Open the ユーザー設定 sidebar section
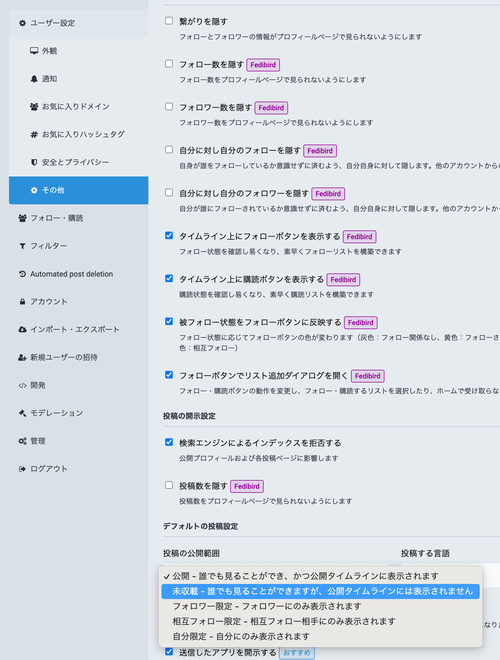 tap(79, 23)
